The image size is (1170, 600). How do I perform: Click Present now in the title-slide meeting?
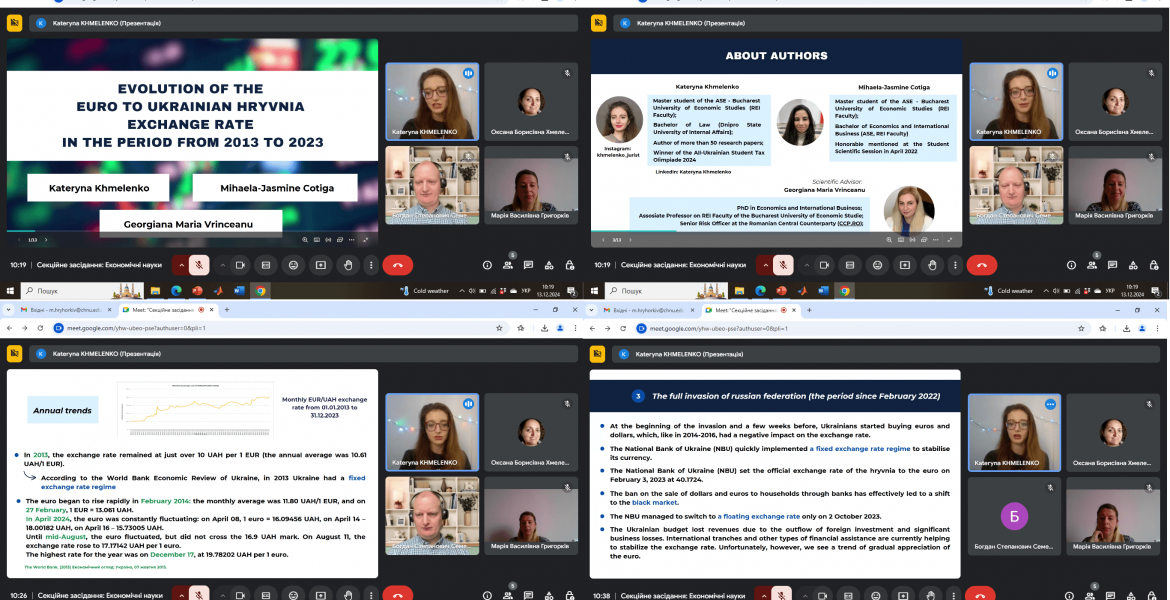tap(321, 265)
